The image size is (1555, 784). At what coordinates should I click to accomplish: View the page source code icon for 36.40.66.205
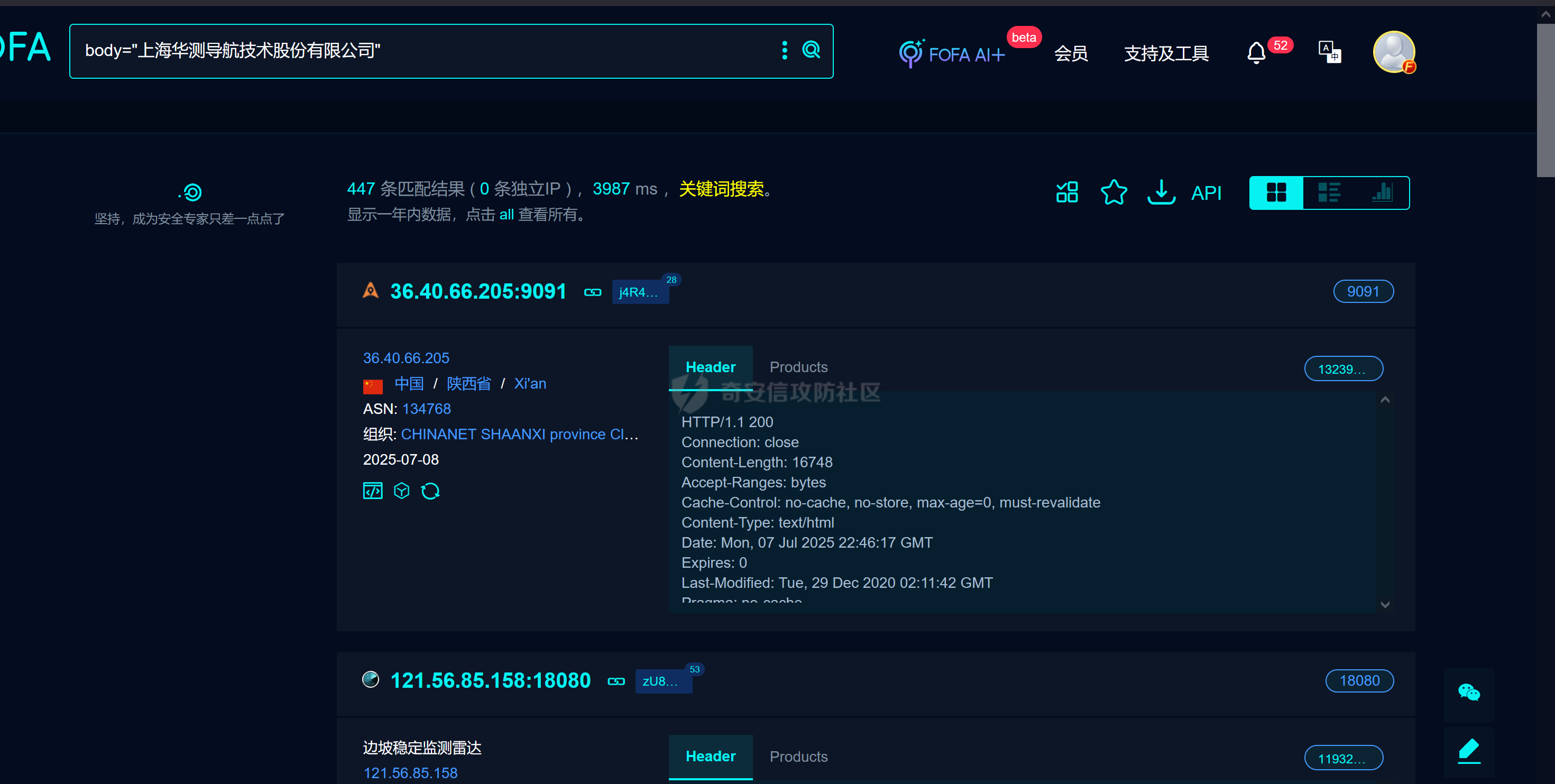372,491
